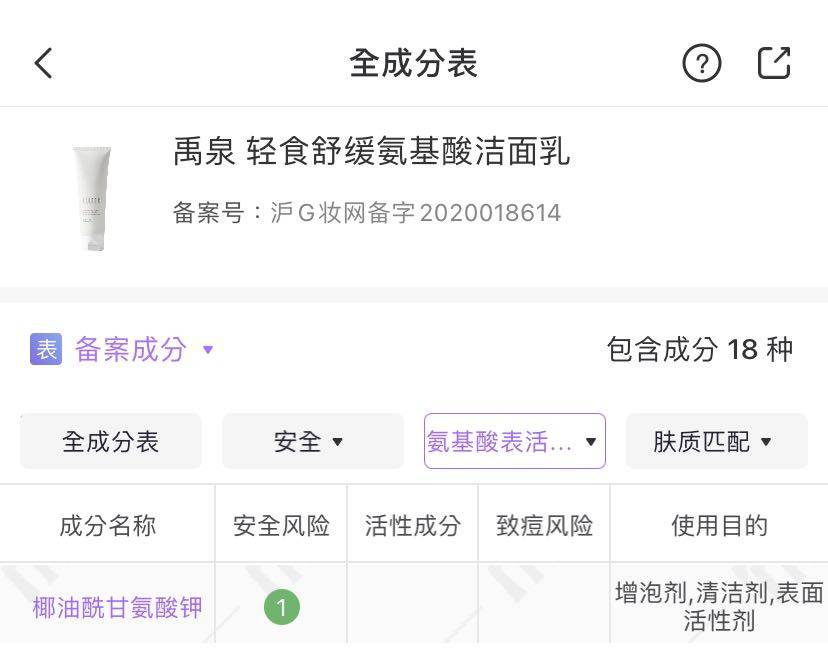Tap the 安全风险 column header
This screenshot has height=667, width=828.
pos(281,526)
